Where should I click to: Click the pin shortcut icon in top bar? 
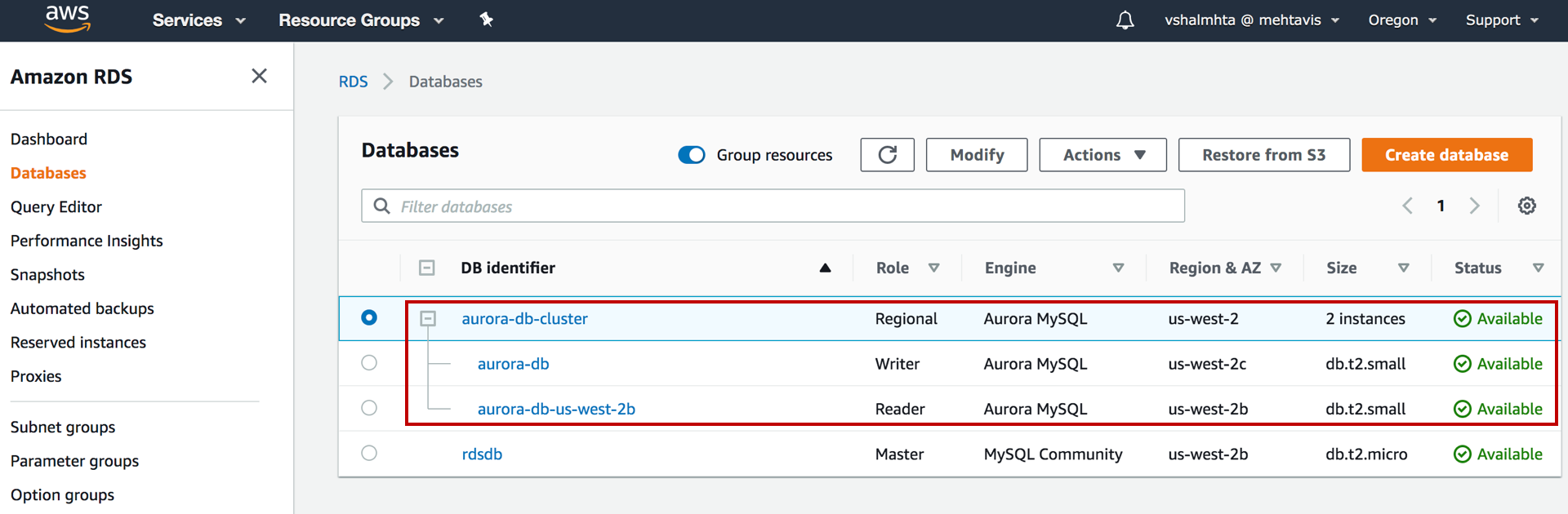[x=487, y=20]
